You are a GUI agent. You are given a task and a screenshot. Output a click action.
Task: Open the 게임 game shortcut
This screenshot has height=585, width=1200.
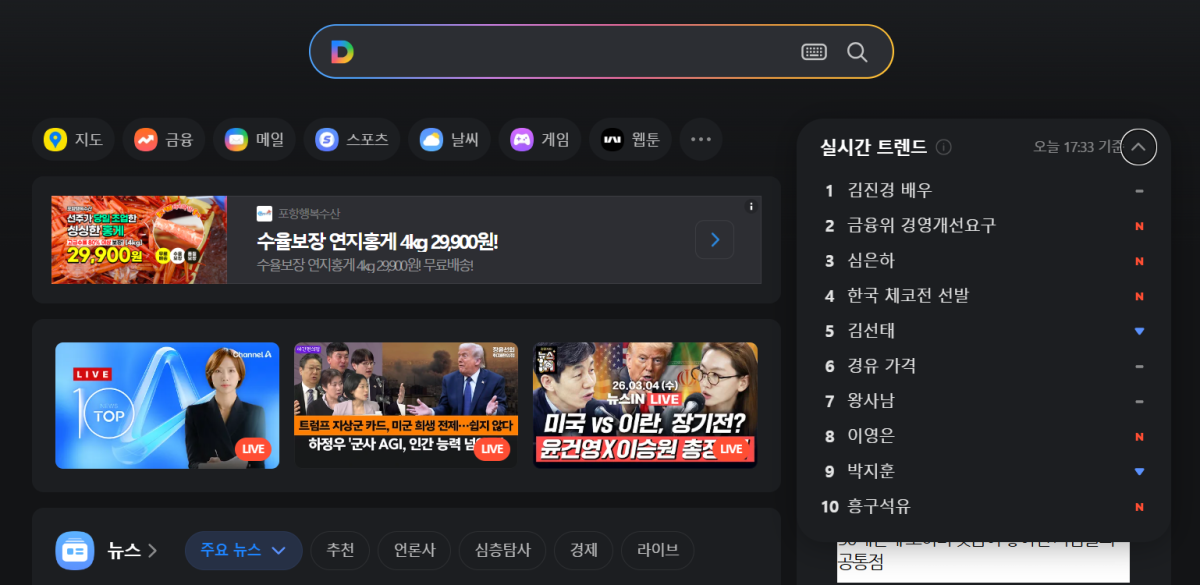(540, 140)
